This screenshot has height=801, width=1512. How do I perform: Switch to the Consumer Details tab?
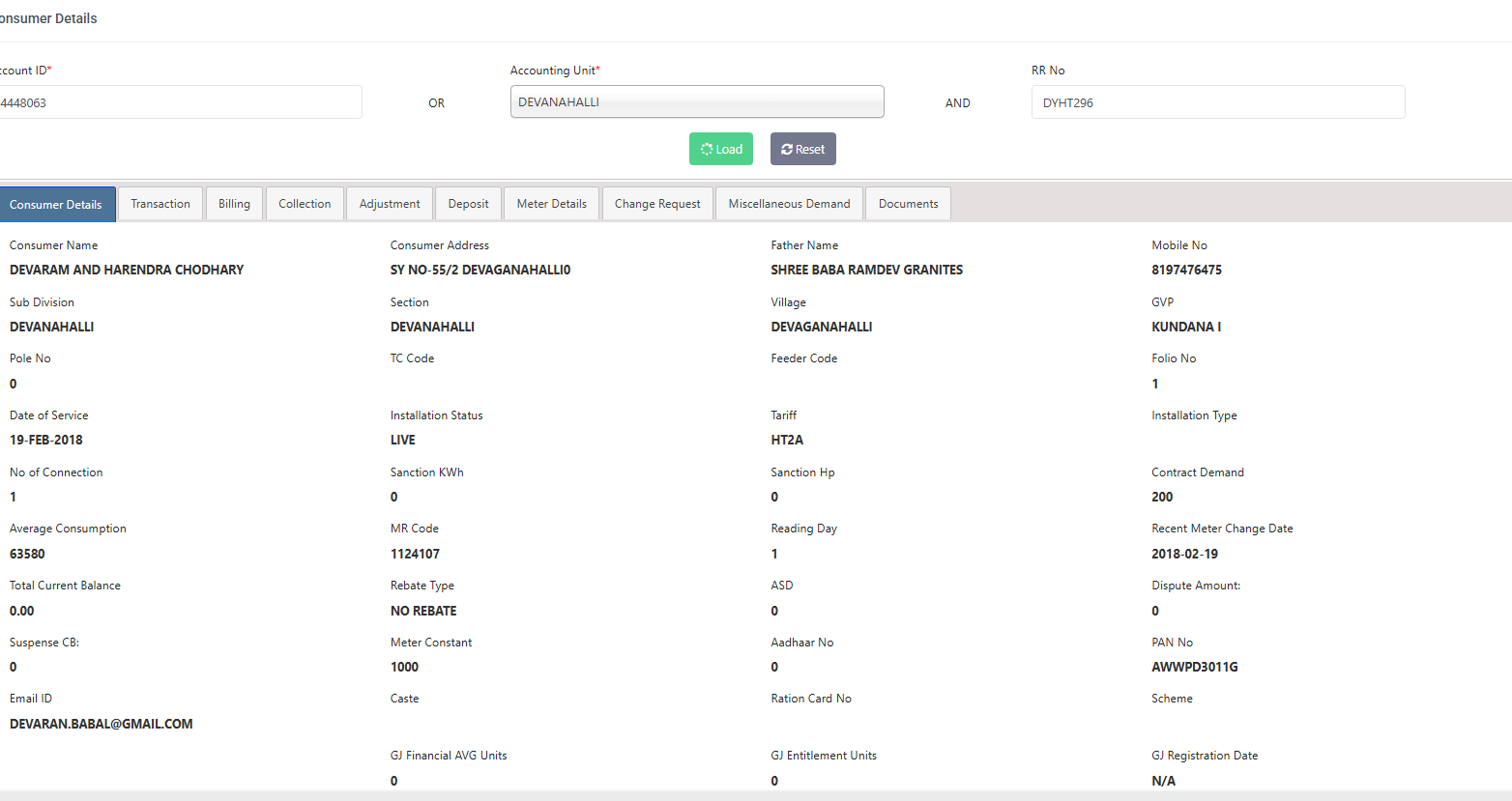57,204
